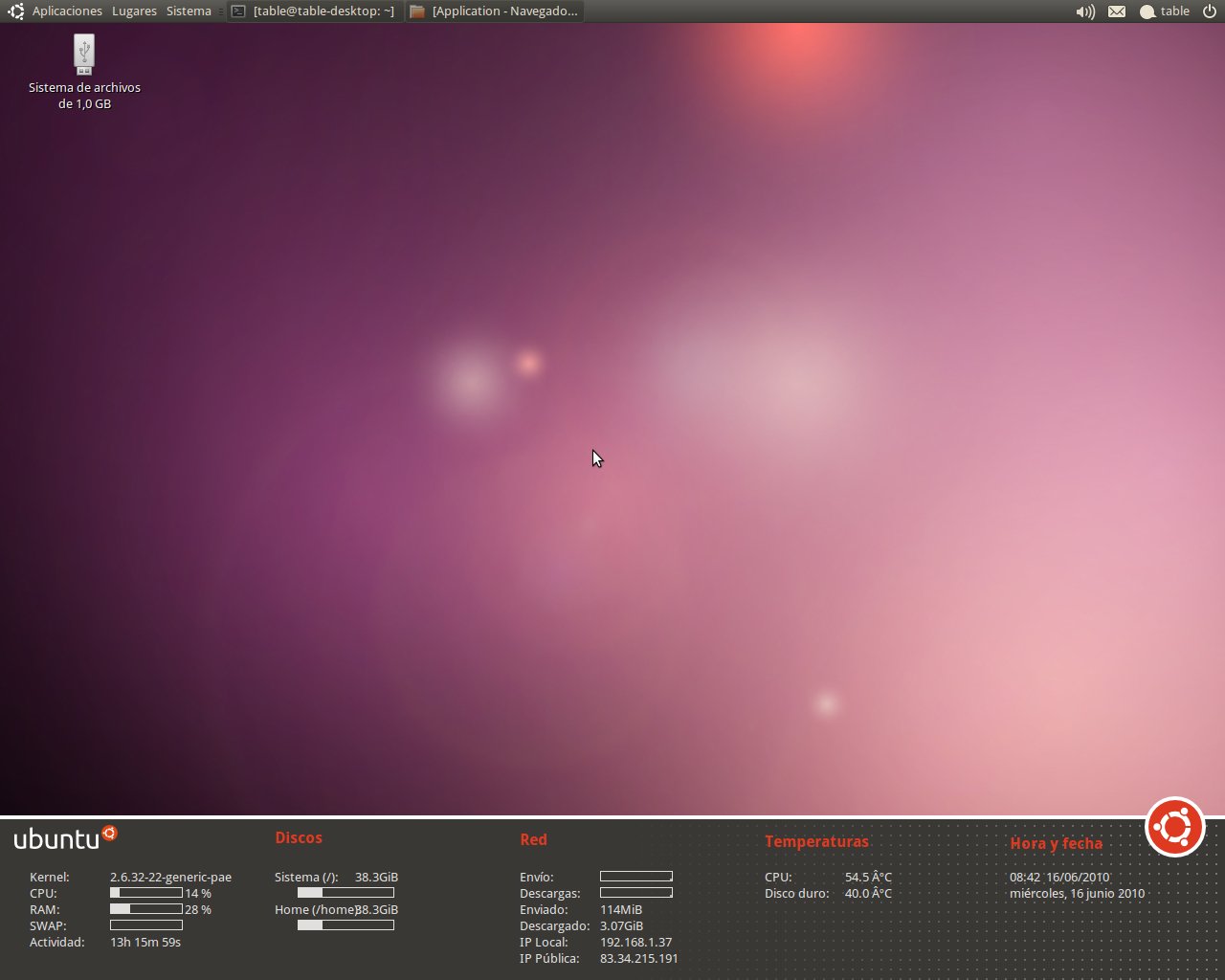Click the round Ubuntu emblem at bottom right

pyautogui.click(x=1174, y=827)
